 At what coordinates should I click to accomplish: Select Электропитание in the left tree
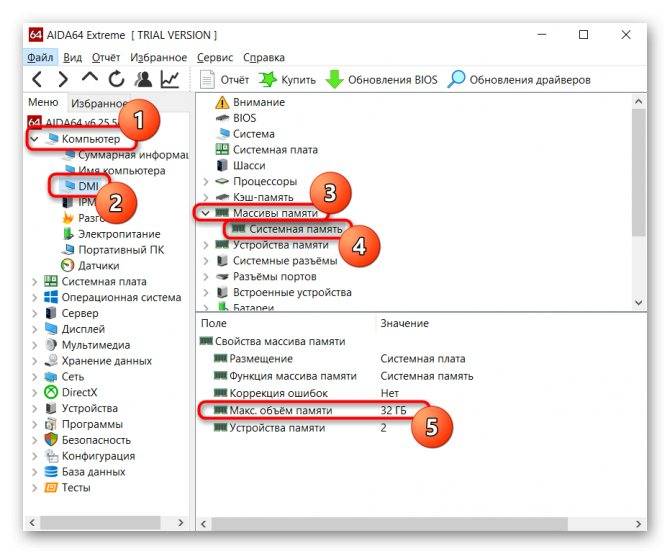(112, 234)
